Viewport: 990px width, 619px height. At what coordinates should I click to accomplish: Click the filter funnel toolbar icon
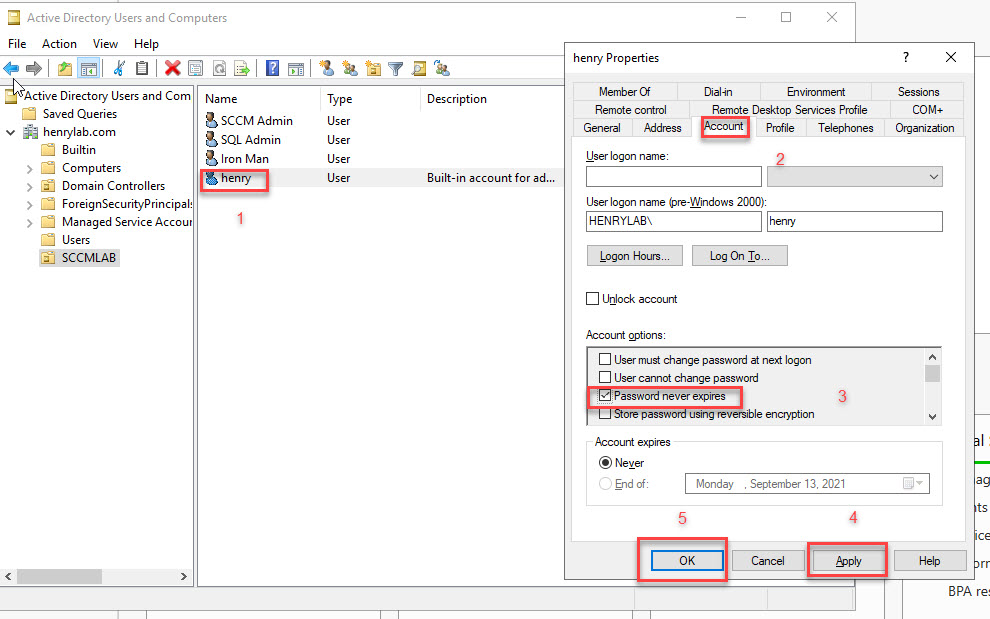pos(396,68)
